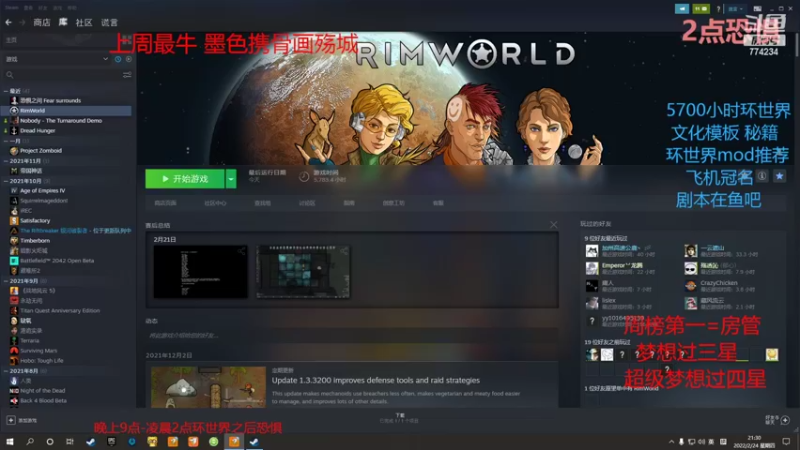
Task: Click the Night of the Dead icon
Action: (x=14, y=390)
